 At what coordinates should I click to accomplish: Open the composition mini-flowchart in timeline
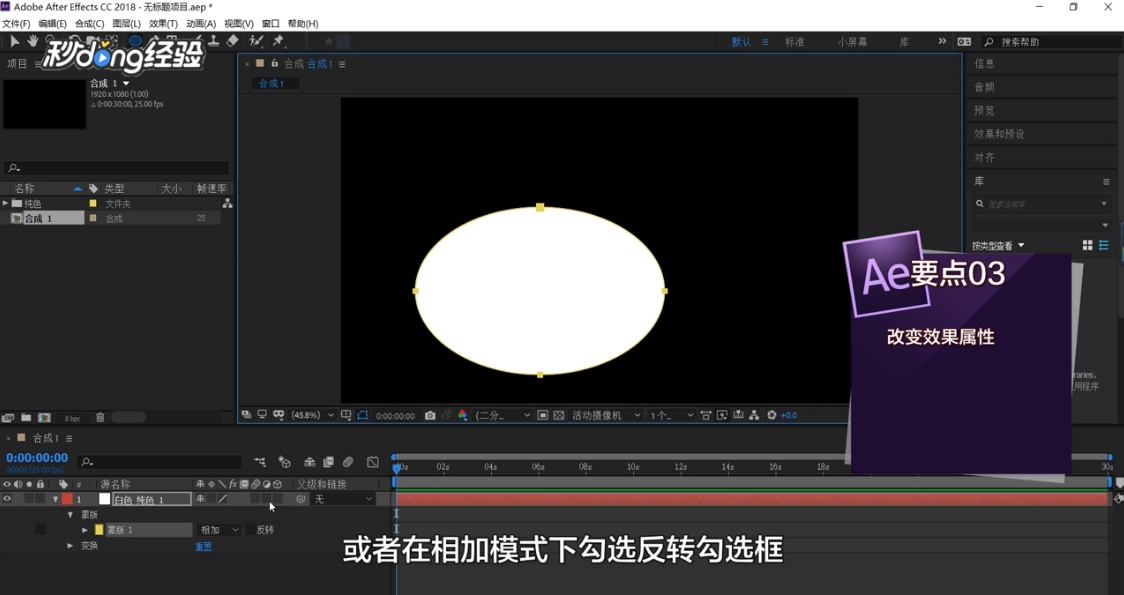[x=259, y=462]
